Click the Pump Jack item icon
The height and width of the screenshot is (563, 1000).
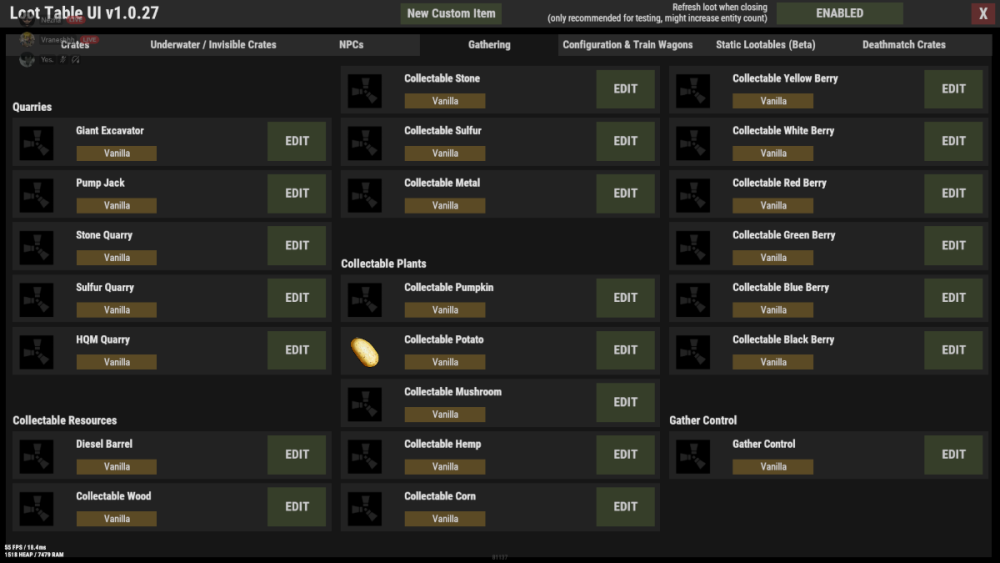click(37, 194)
